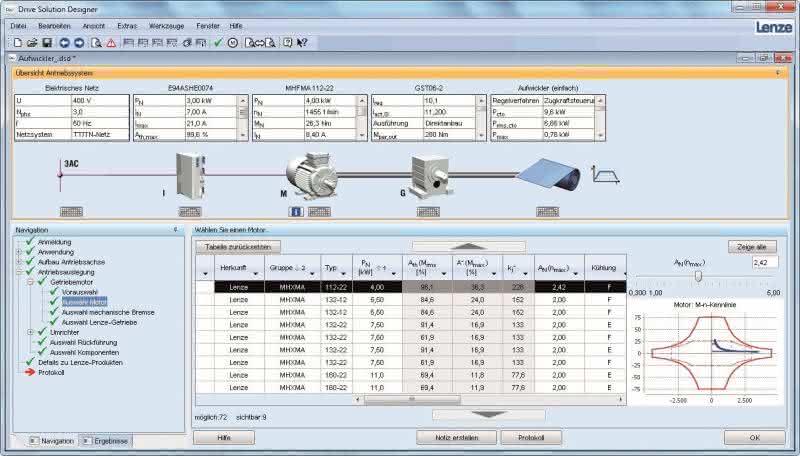Click the inverter device image
This screenshot has width=800, height=456.
[x=190, y=175]
